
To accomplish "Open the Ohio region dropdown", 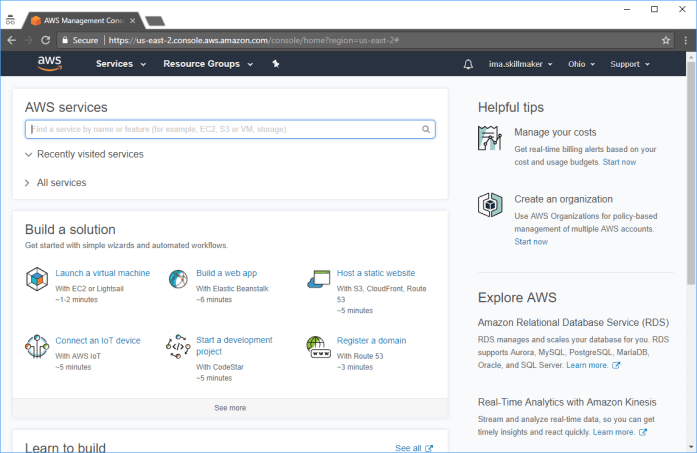I will [x=581, y=64].
